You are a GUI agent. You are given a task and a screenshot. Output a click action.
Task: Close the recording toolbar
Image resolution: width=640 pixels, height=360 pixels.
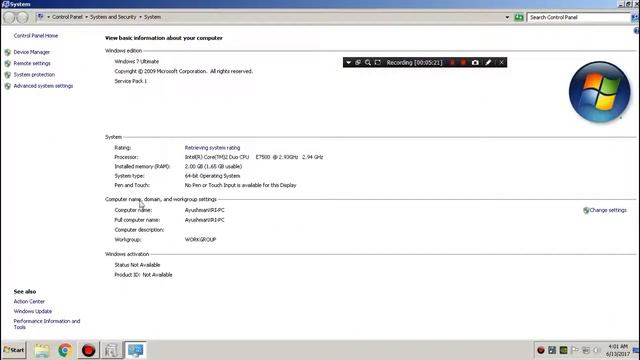(501, 62)
